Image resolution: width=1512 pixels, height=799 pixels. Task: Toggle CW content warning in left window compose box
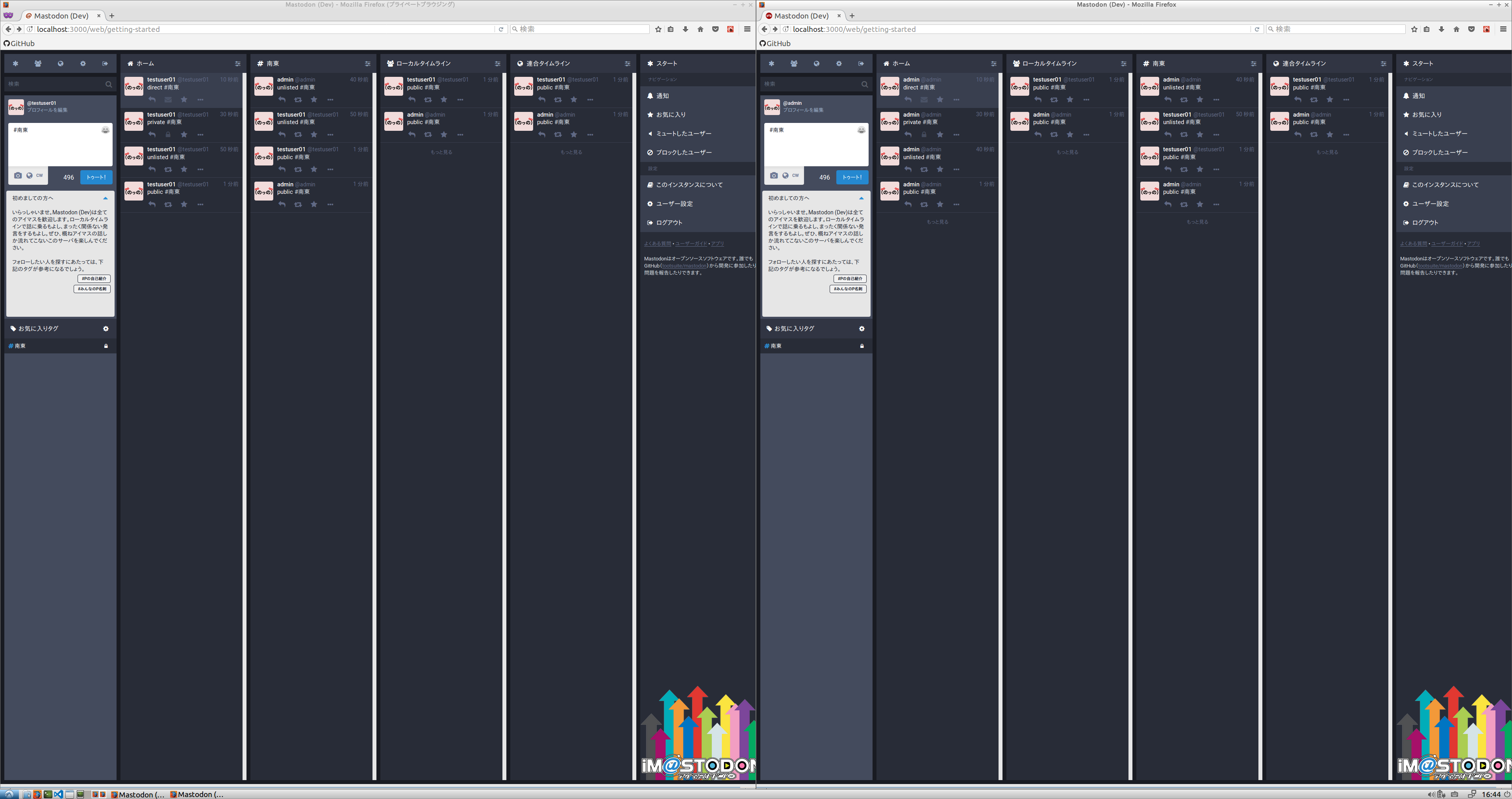point(39,176)
